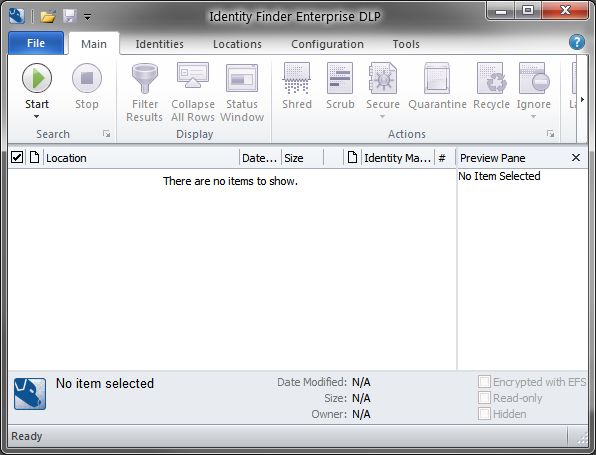The height and width of the screenshot is (455, 596).
Task: Click the Owner N/A value
Action: point(361,414)
